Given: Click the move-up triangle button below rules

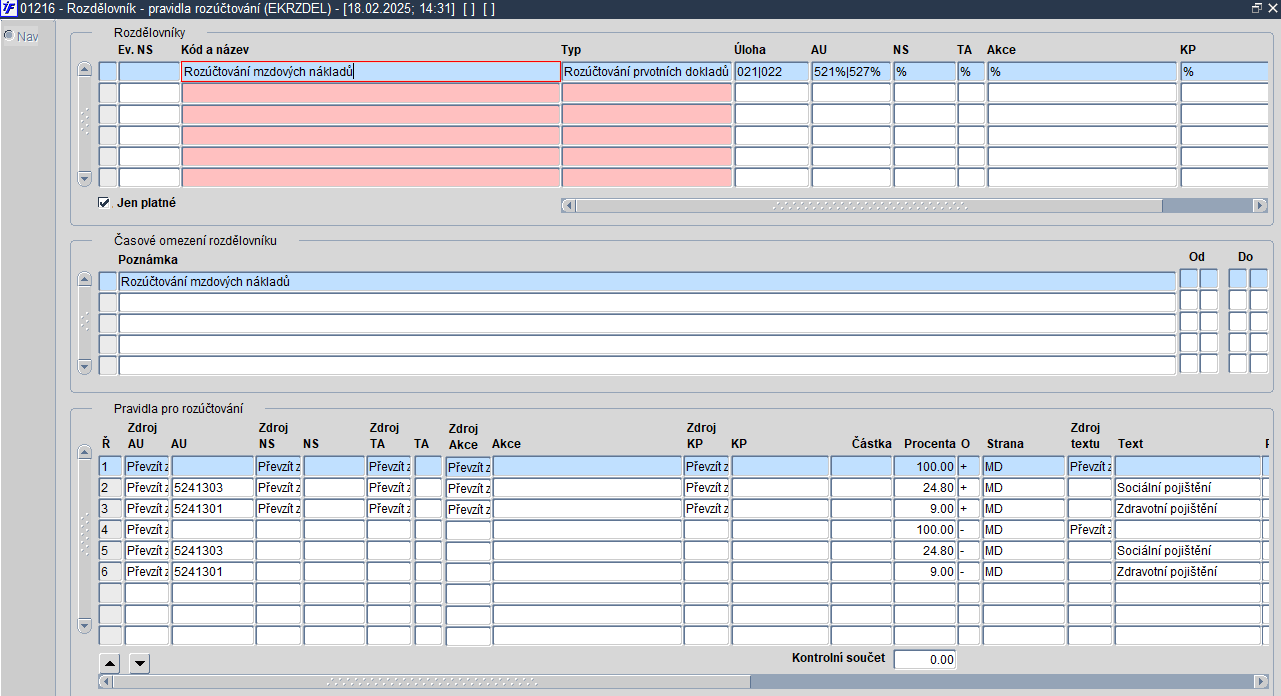Looking at the screenshot, I should pyautogui.click(x=111, y=663).
